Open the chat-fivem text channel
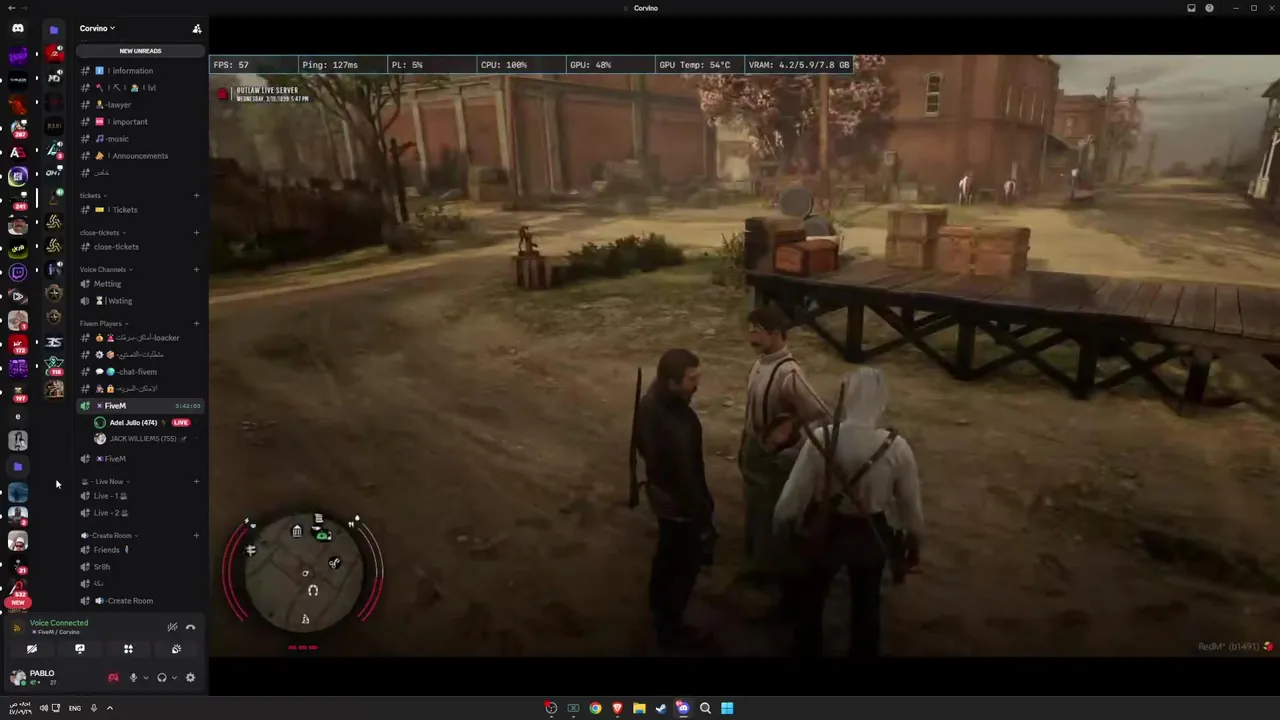Screen dimensions: 1280x720 140,372
